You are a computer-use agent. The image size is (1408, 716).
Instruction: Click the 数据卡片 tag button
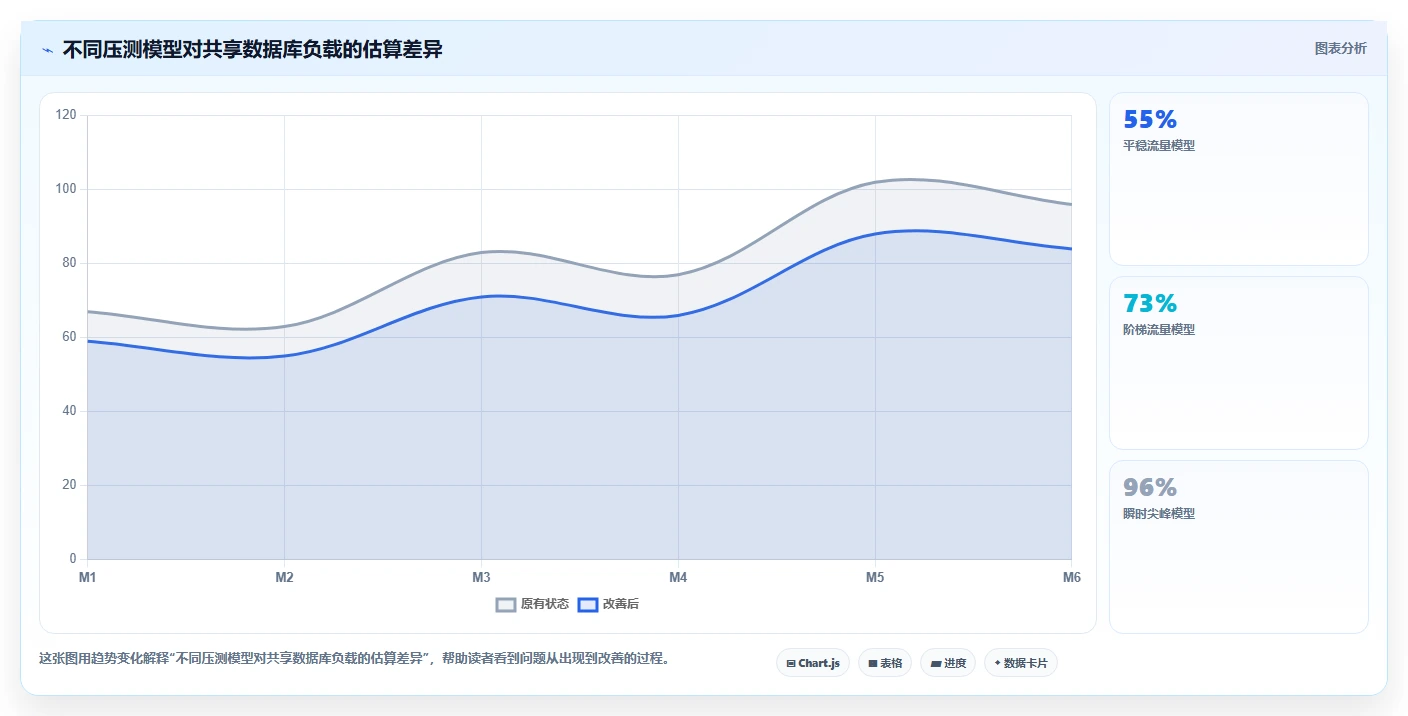[x=1021, y=663]
